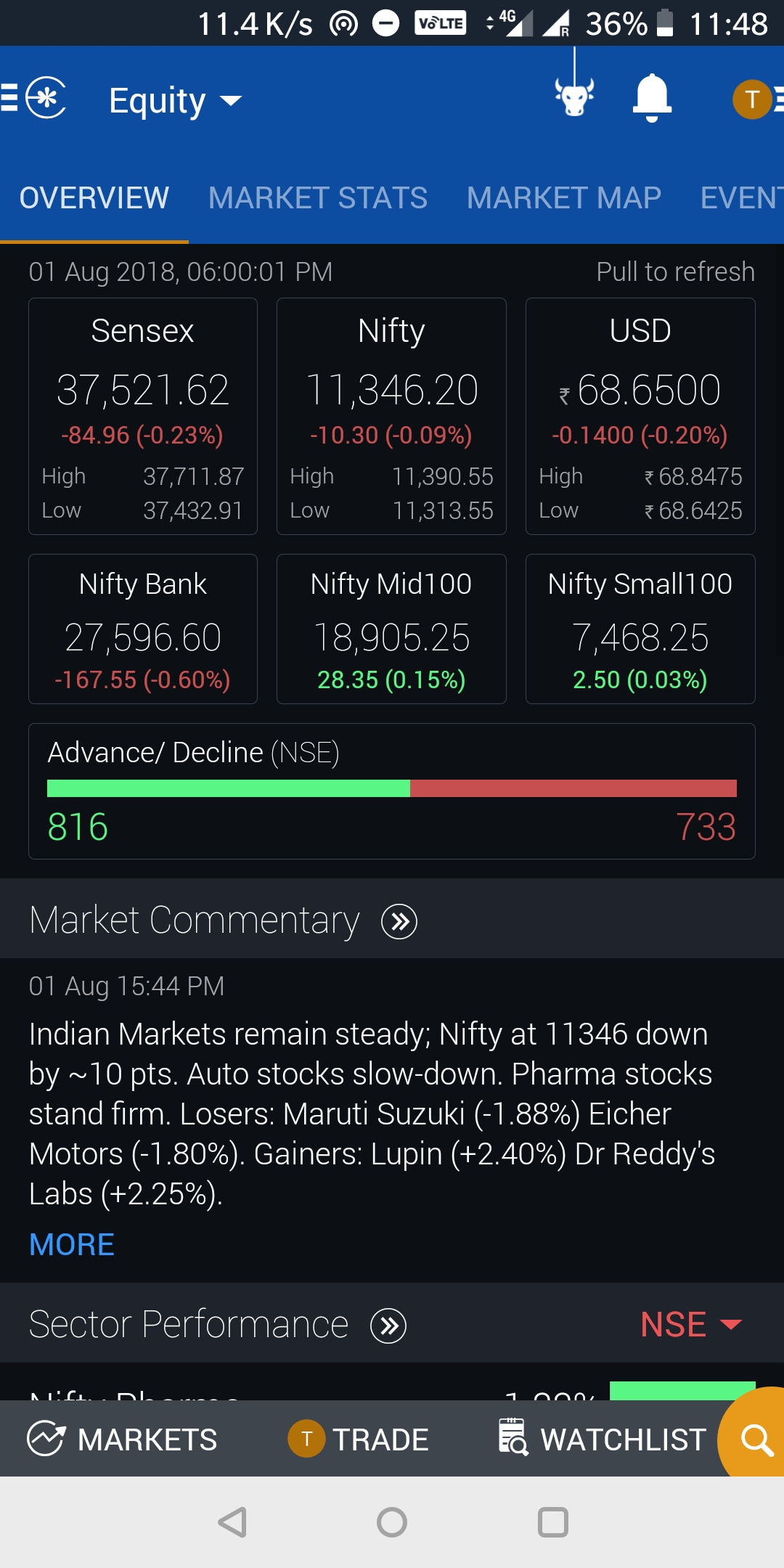784x1568 pixels.
Task: Open the NSE exchange dropdown
Action: [x=690, y=1324]
